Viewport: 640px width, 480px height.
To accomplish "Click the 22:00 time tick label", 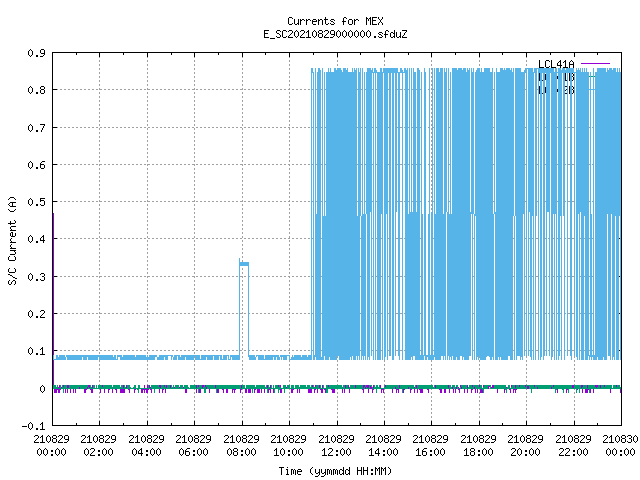I will click(x=573, y=452).
